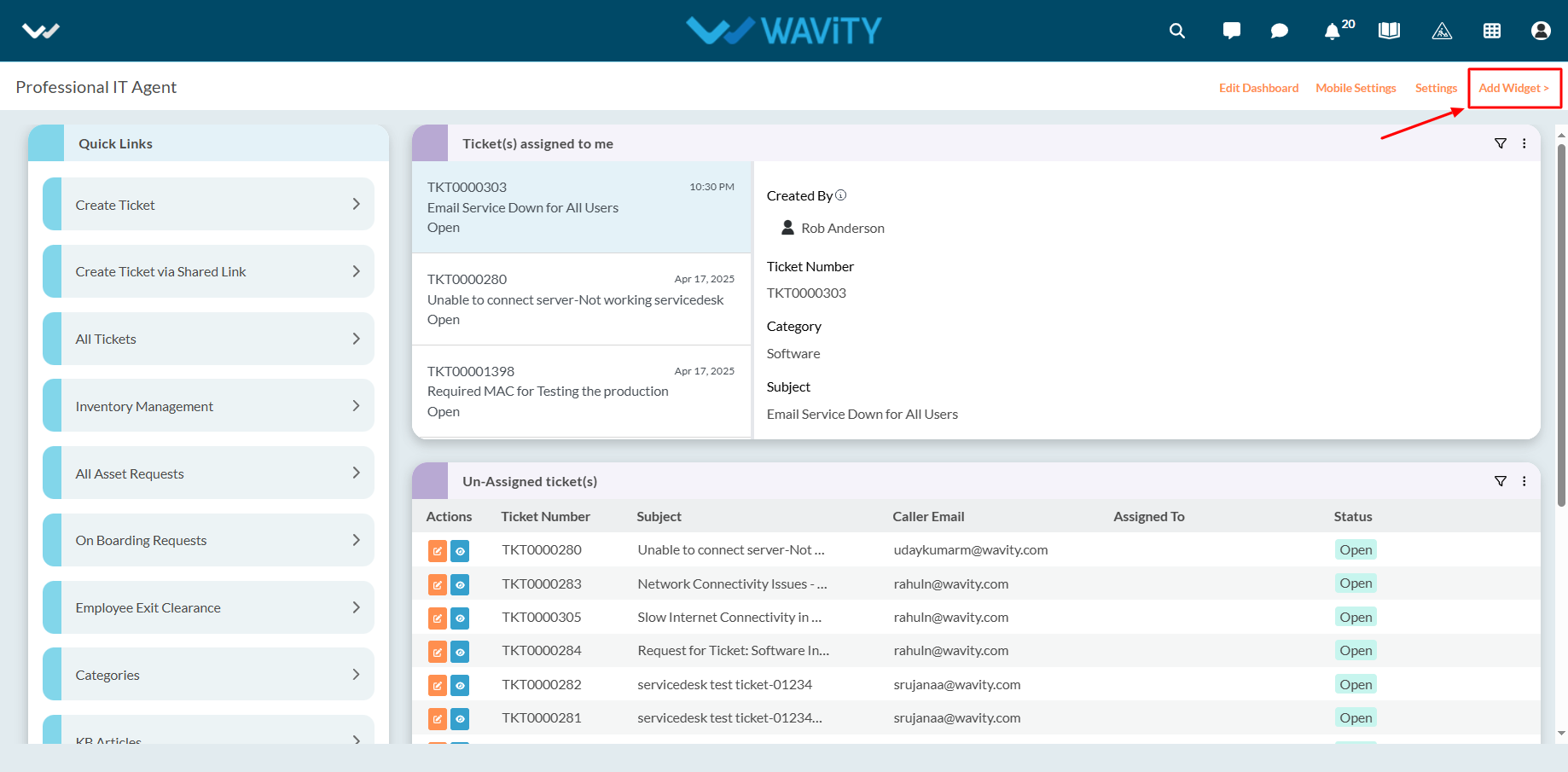Edit ticket TKT0000280 in un-assigned table
1568x772 pixels.
[x=438, y=551]
